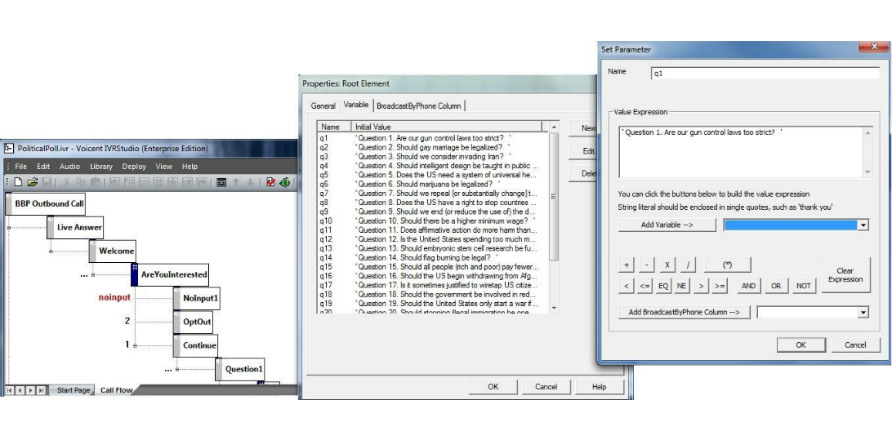Select the Question1 node
The width and height of the screenshot is (892, 440).
pos(241,369)
